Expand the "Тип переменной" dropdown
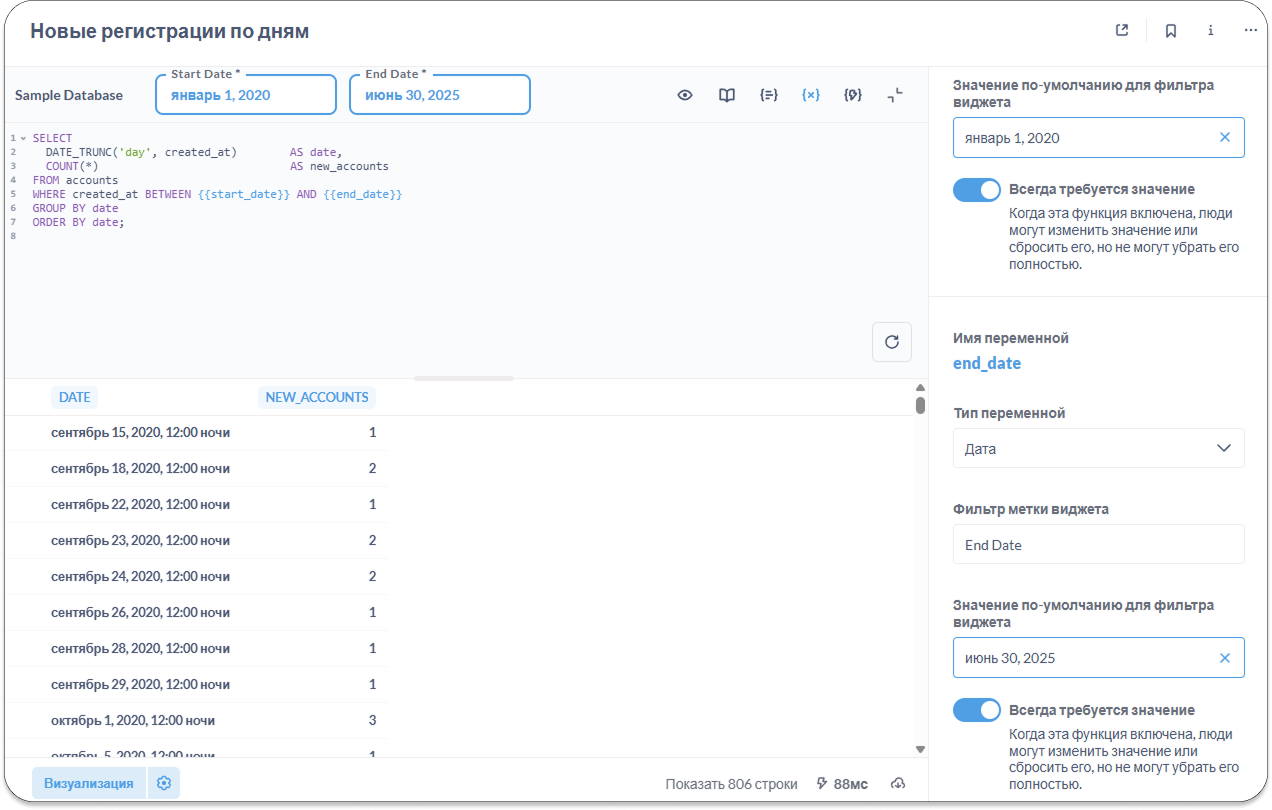Screen dimensions: 1272x810 click(x=1098, y=448)
